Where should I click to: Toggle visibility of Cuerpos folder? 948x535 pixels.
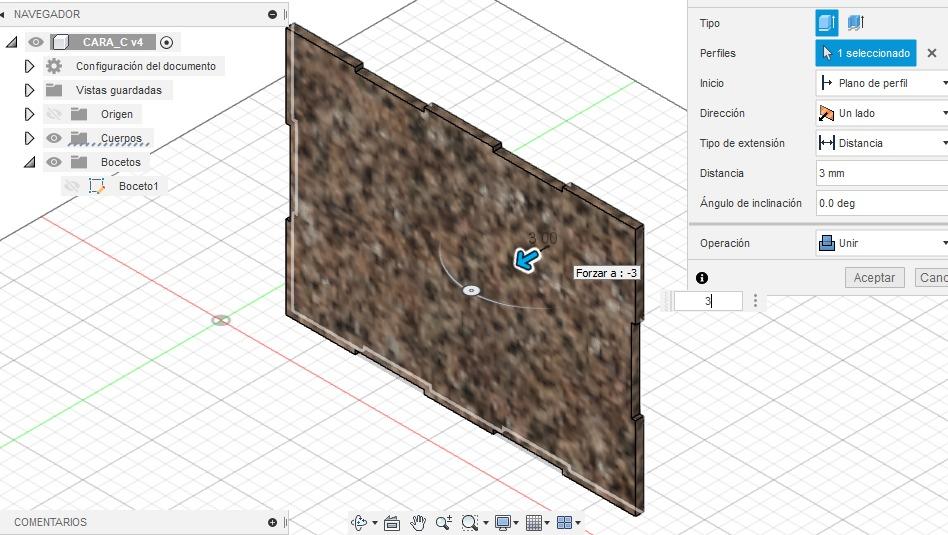(54, 138)
